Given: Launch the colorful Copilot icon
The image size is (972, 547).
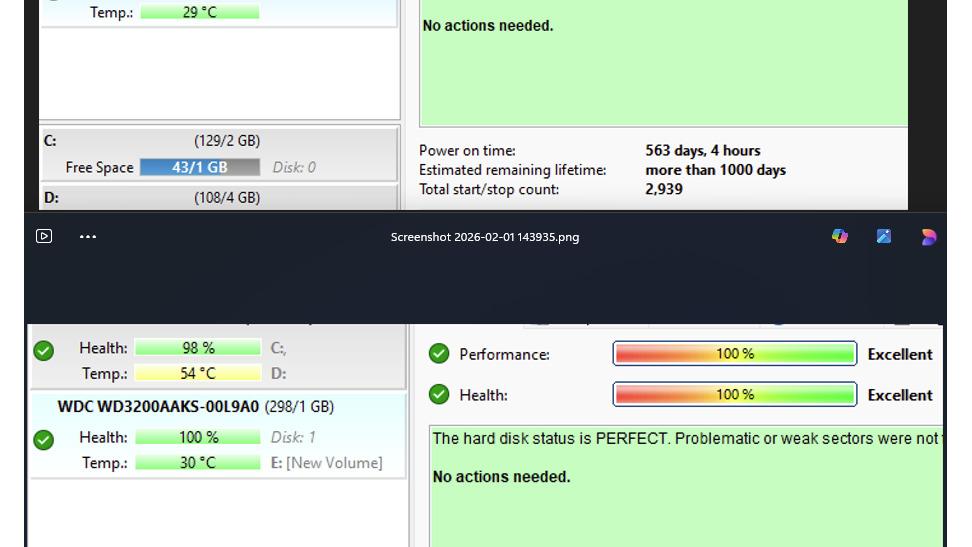Looking at the screenshot, I should click(x=840, y=237).
